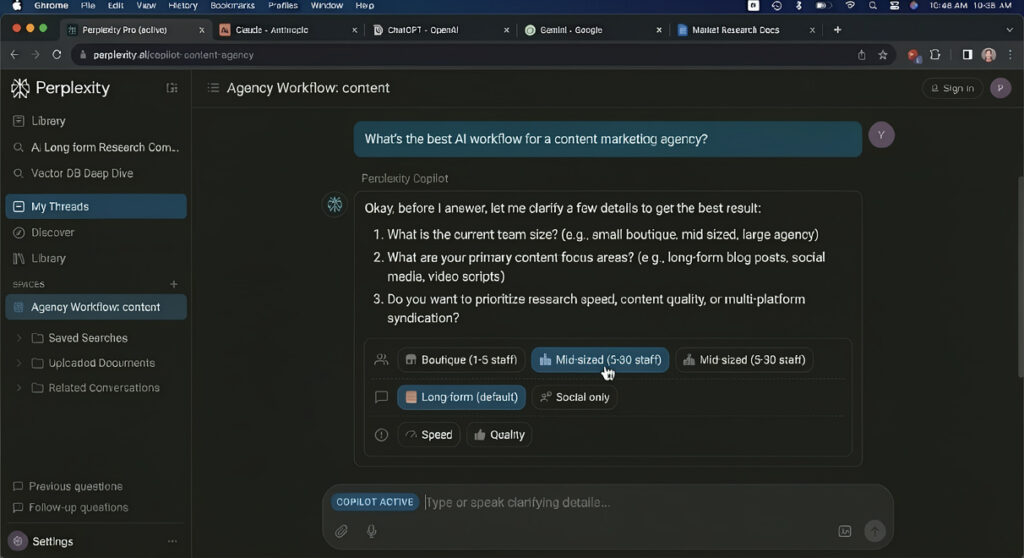Click the COPILOT ACTIVE badge
Image resolution: width=1024 pixels, height=558 pixels.
pyautogui.click(x=375, y=502)
